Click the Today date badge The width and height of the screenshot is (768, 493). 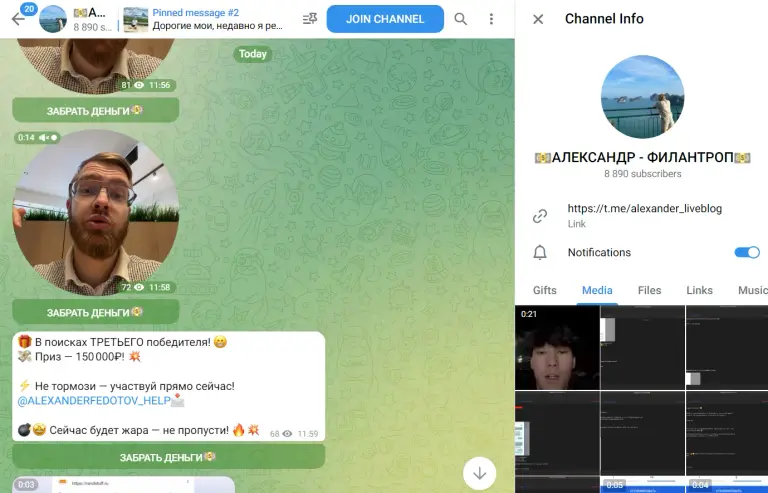tap(253, 54)
